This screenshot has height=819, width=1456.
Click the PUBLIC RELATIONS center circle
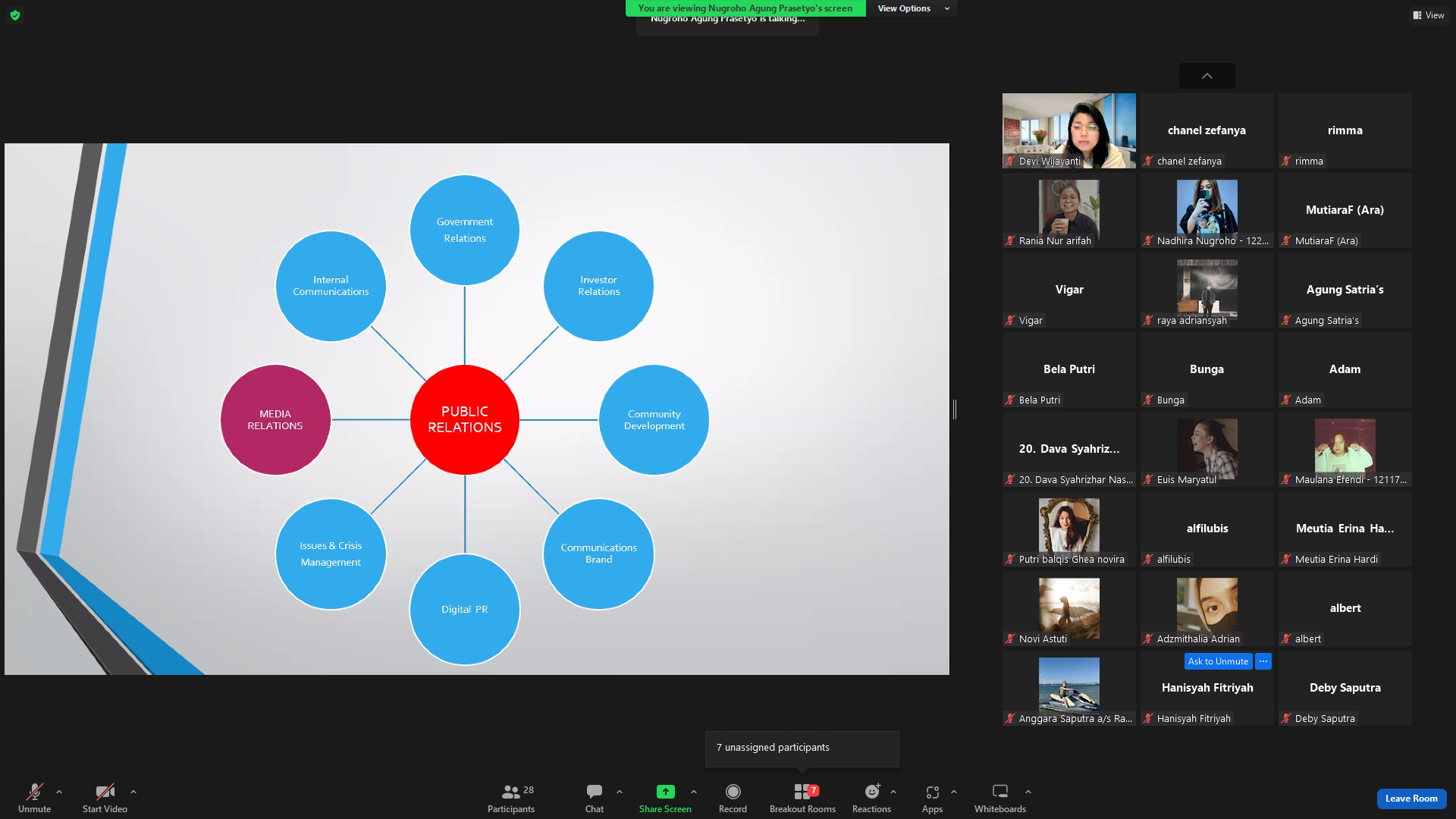pos(465,419)
